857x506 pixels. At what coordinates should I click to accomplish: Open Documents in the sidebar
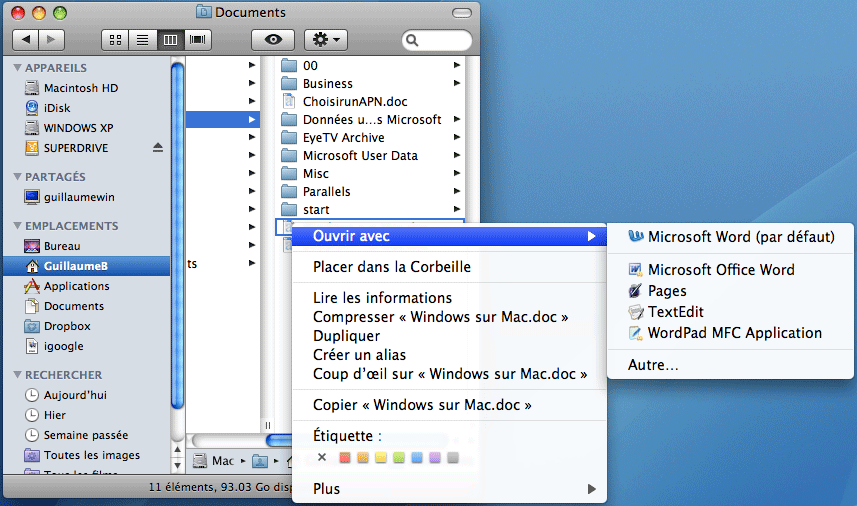(x=74, y=307)
